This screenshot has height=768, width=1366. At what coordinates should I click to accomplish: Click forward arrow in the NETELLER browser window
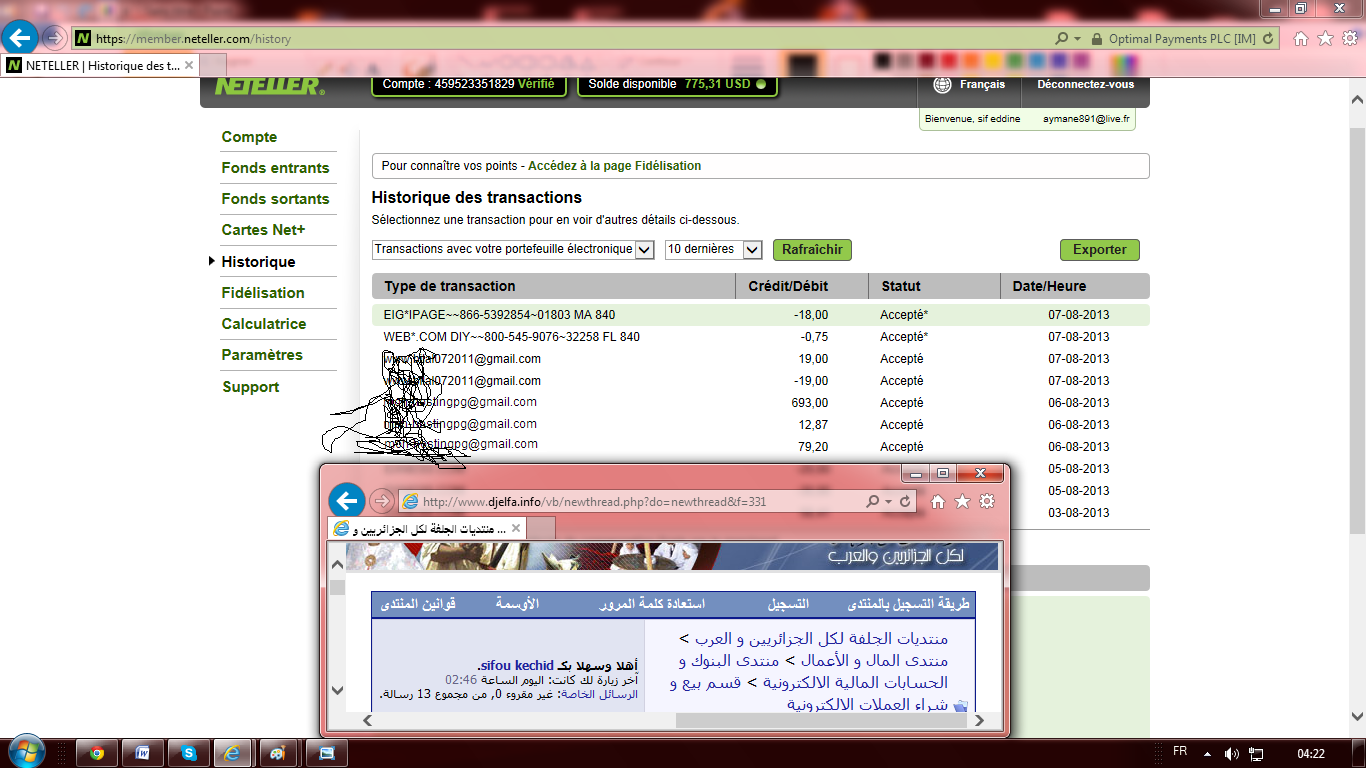pyautogui.click(x=54, y=38)
